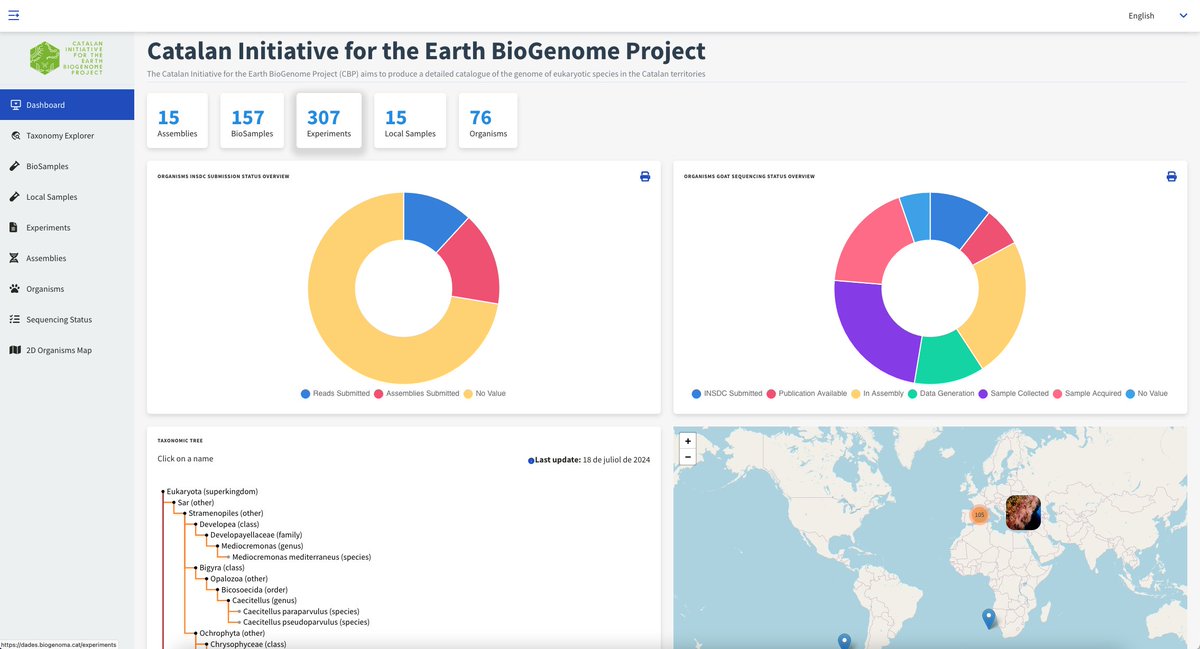Open Local Samples in the sidebar
Image resolution: width=1200 pixels, height=649 pixels.
pos(67,197)
